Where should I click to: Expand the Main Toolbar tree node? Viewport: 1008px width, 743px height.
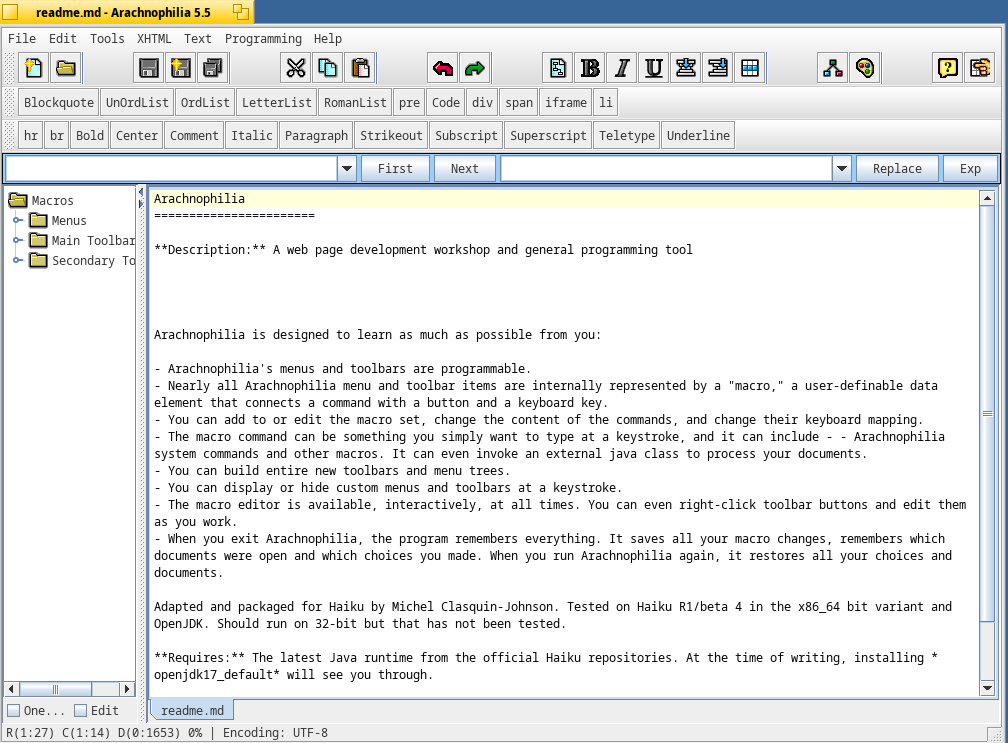click(18, 240)
